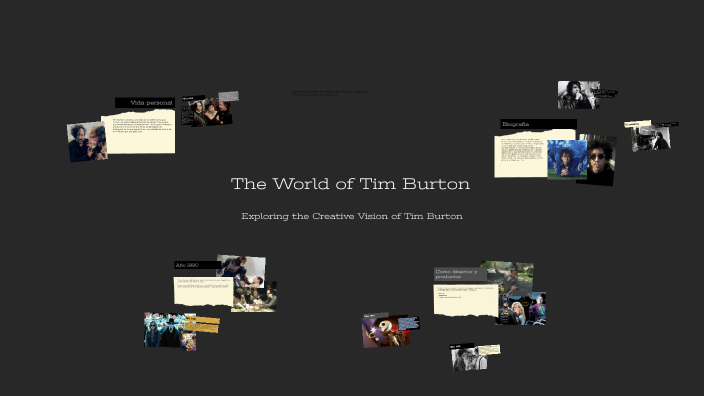Select the cream note under Año 1990

[x=203, y=291]
